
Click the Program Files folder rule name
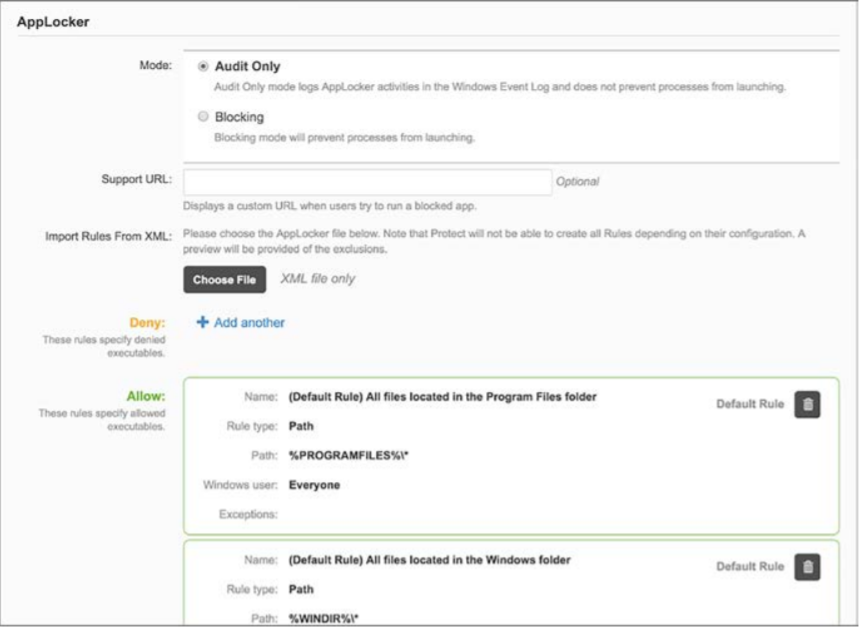(x=442, y=397)
